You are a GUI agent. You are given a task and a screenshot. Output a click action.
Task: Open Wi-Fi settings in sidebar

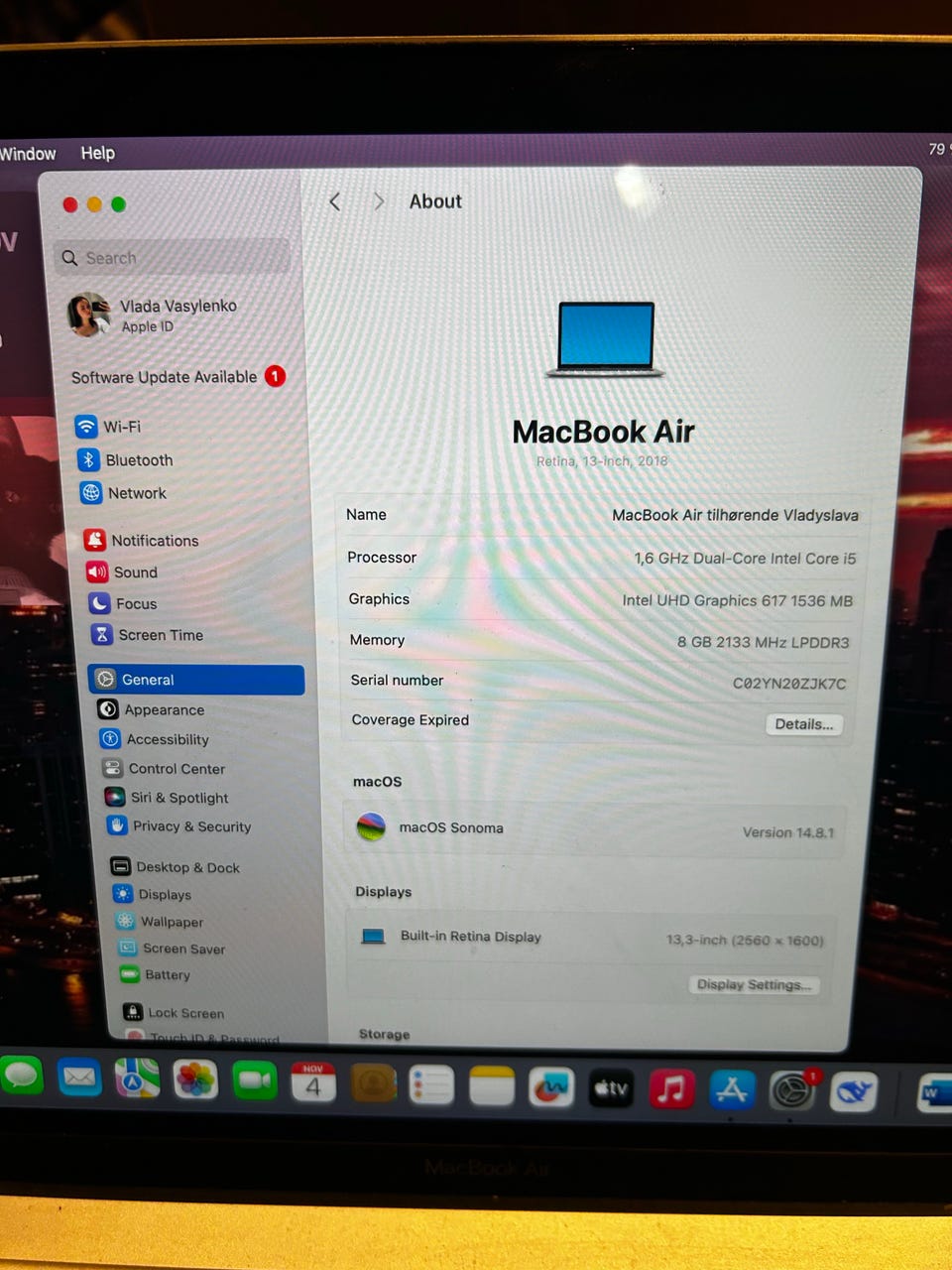click(109, 427)
